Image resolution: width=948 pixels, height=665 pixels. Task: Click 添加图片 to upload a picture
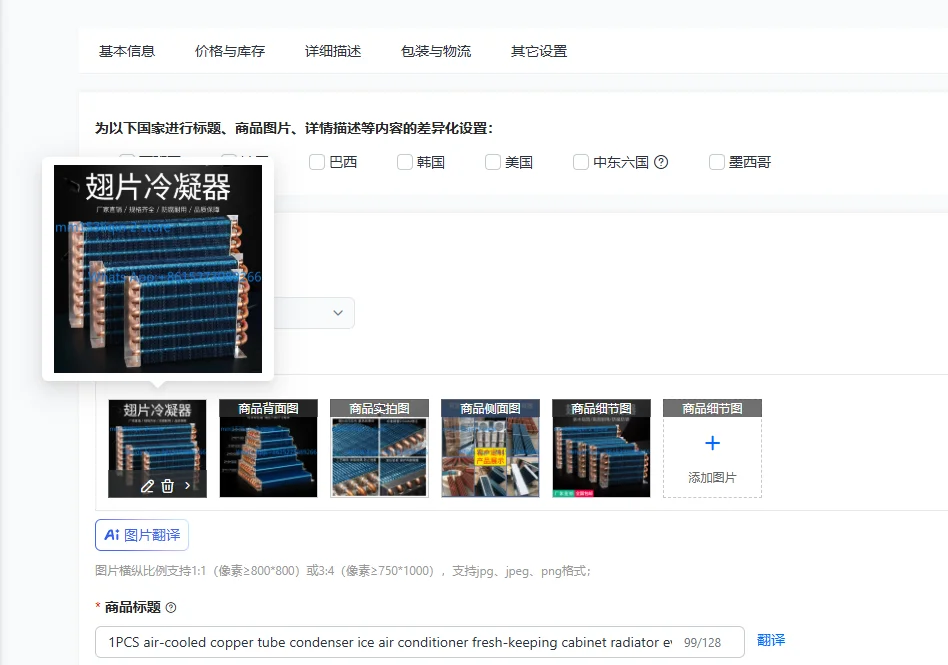coord(712,478)
